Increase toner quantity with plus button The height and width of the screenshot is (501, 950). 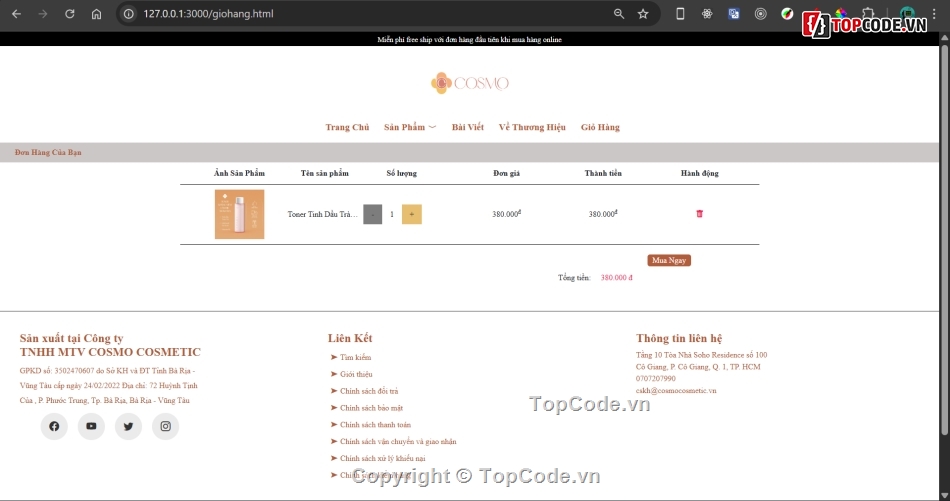[x=411, y=214]
